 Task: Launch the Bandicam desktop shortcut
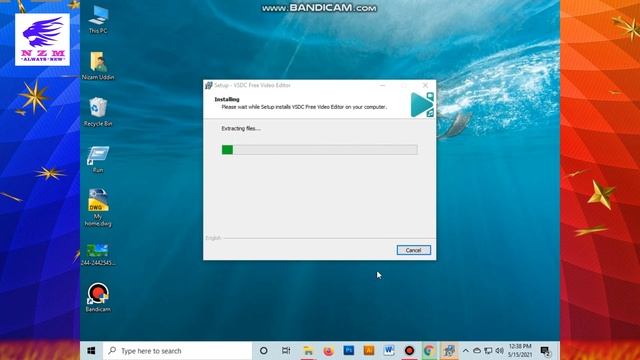98,298
